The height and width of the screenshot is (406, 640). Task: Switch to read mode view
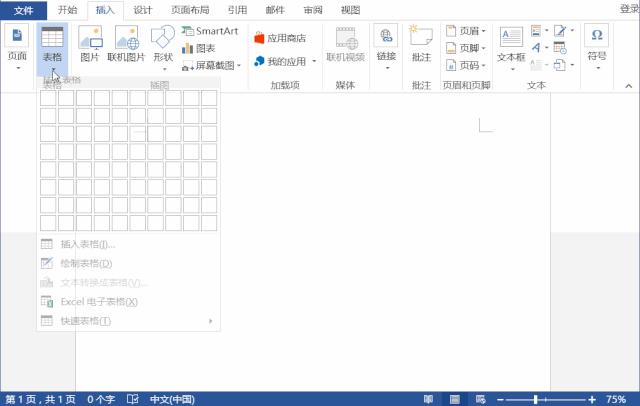[x=428, y=399]
